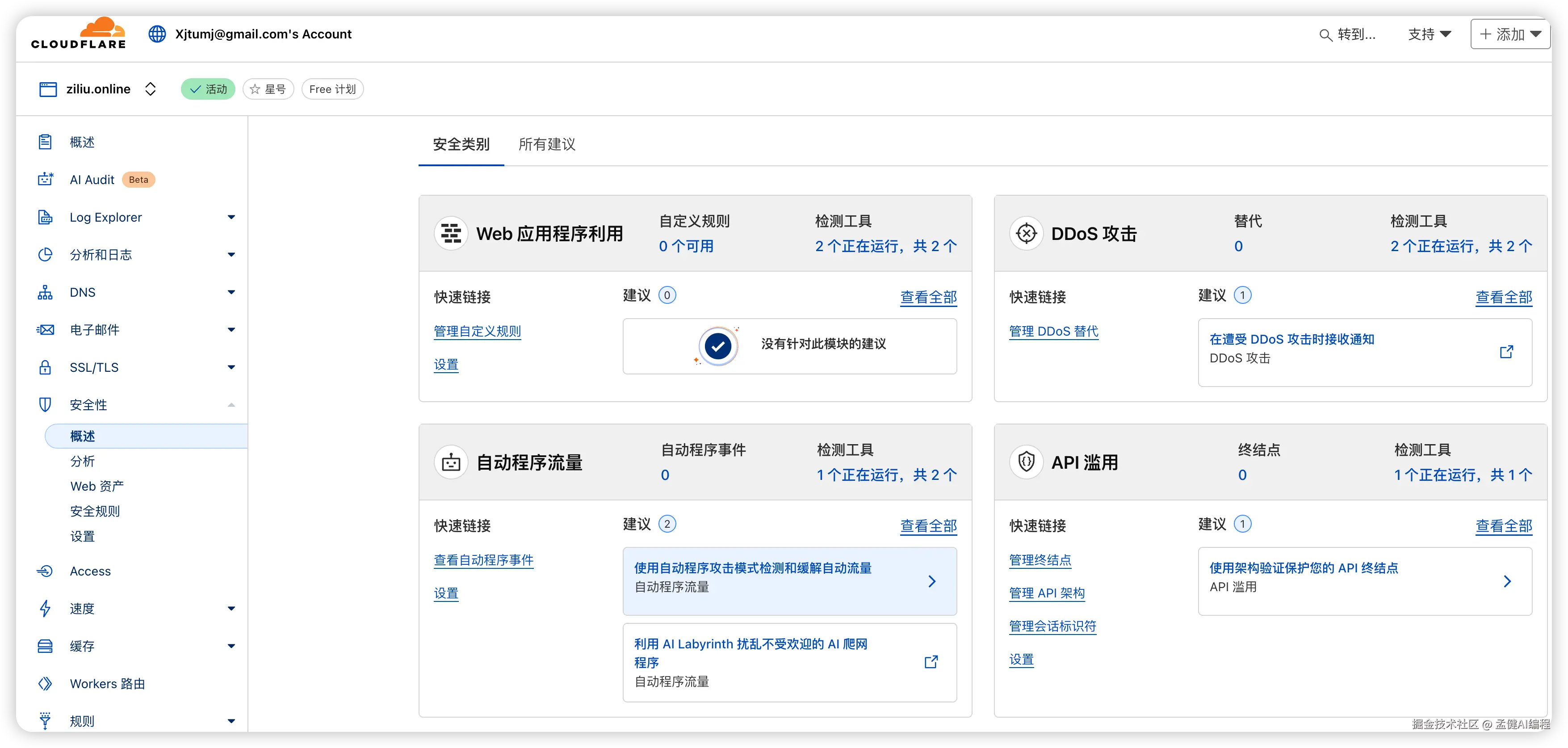The height and width of the screenshot is (748, 1568).
Task: Click the Workers 路由 diamond icon
Action: (46, 684)
